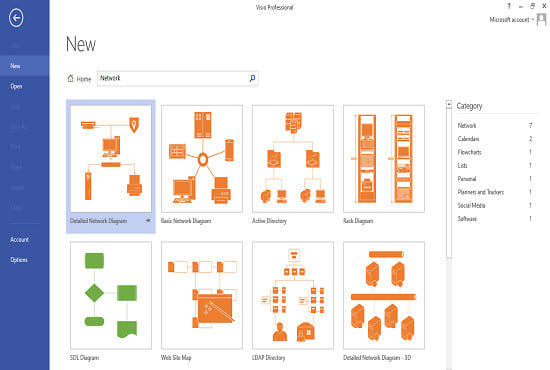The image size is (550, 370).
Task: Click the Rack Diagram label text
Action: pos(358,221)
